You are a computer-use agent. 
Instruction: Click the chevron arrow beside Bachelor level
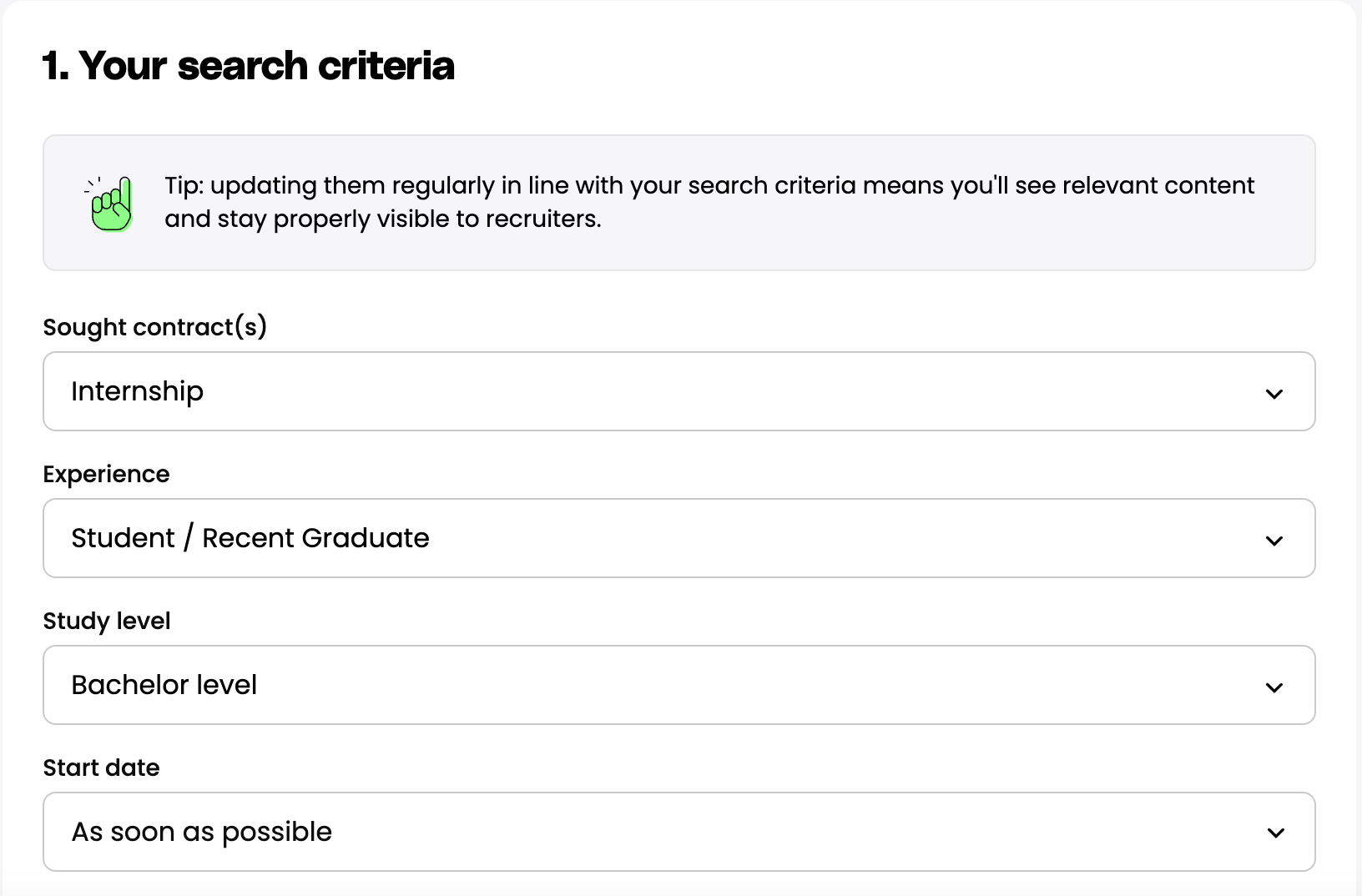(x=1274, y=687)
